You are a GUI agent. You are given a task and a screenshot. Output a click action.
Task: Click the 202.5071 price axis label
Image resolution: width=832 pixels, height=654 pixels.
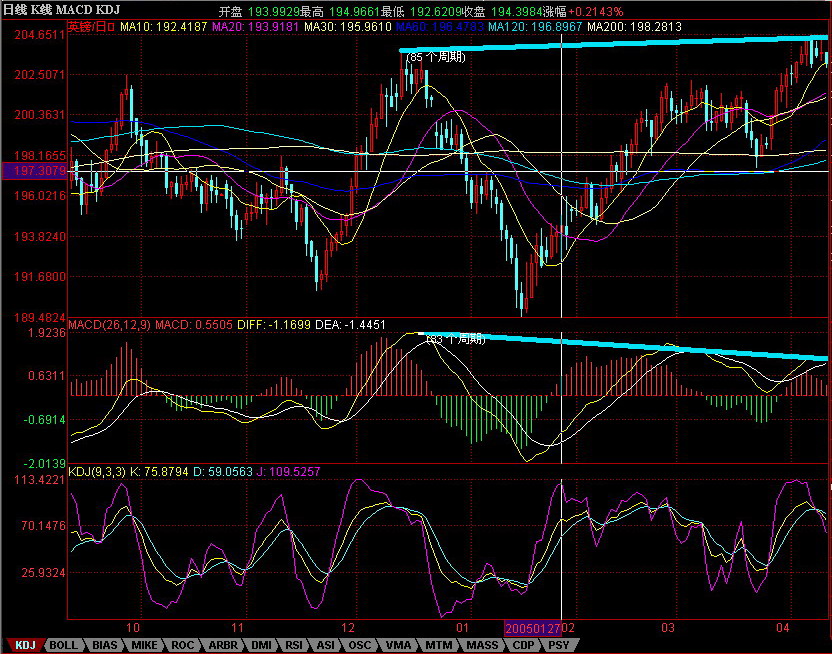pos(40,74)
